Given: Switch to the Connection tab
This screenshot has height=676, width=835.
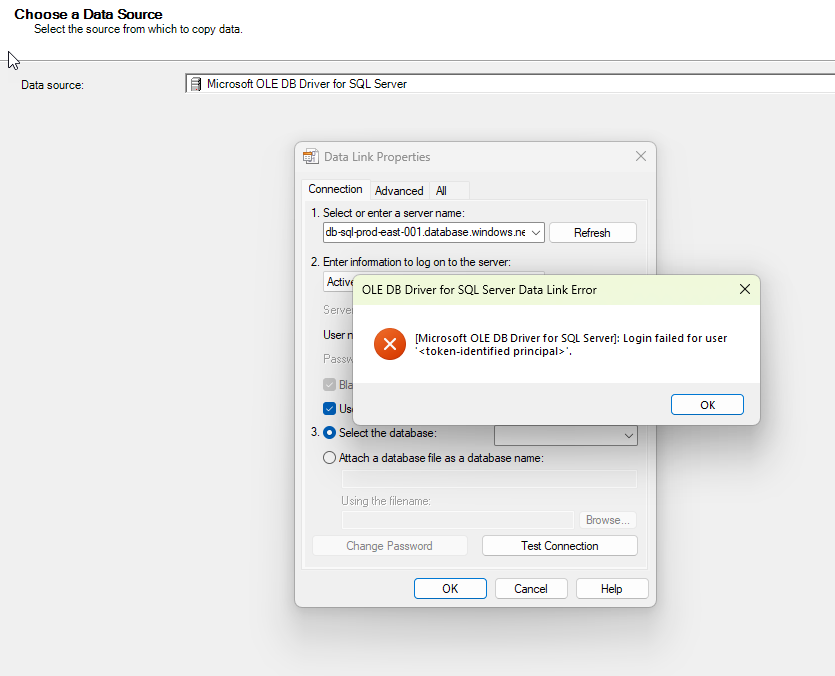Looking at the screenshot, I should [335, 189].
